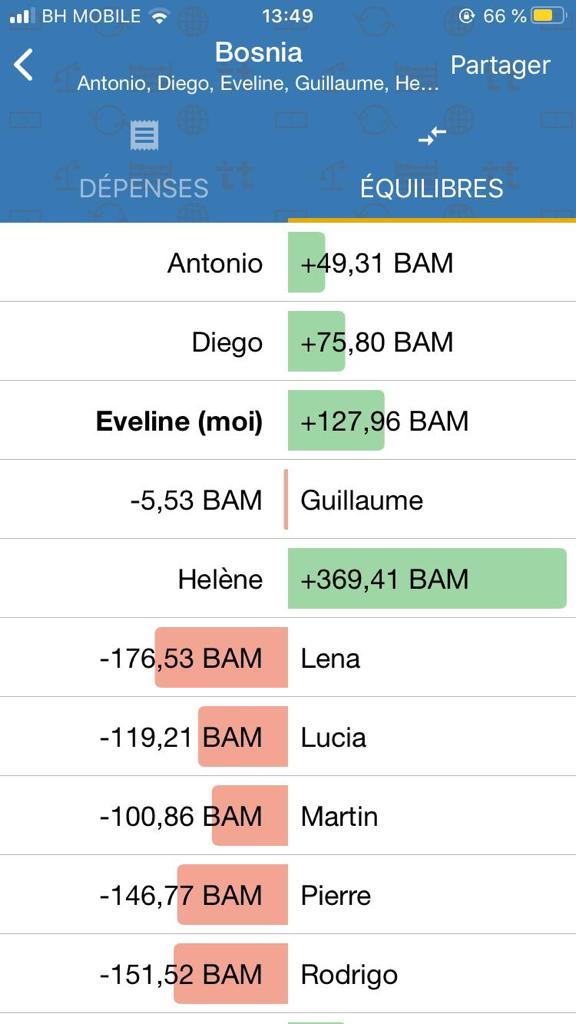Open Guillaume's -5,53 BAM row
Viewport: 576px width, 1024px height.
point(288,500)
